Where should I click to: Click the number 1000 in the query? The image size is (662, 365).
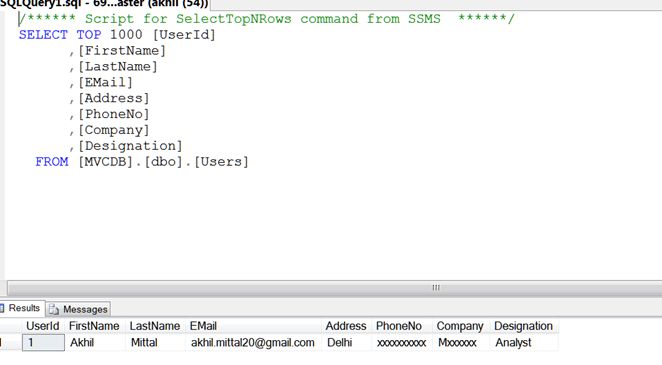click(126, 35)
